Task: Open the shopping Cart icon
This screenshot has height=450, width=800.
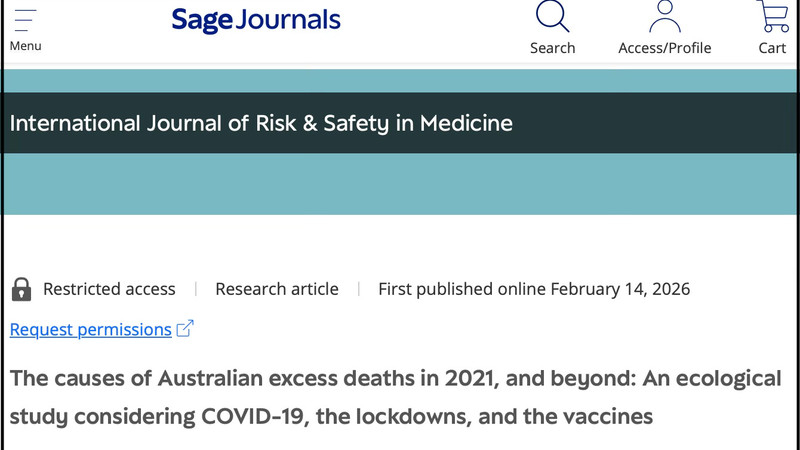Action: pos(772,16)
